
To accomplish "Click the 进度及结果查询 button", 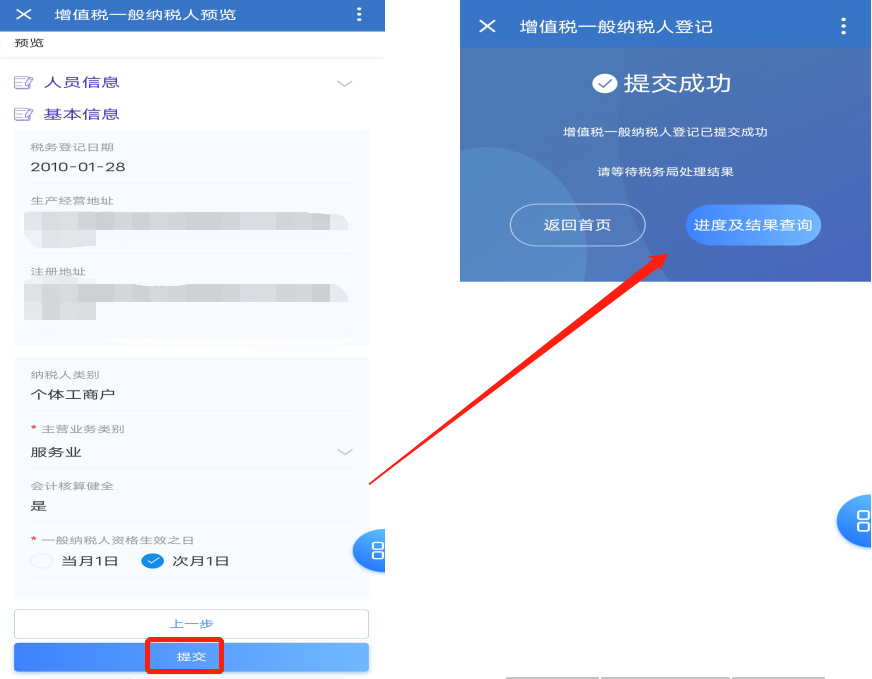I will (753, 225).
